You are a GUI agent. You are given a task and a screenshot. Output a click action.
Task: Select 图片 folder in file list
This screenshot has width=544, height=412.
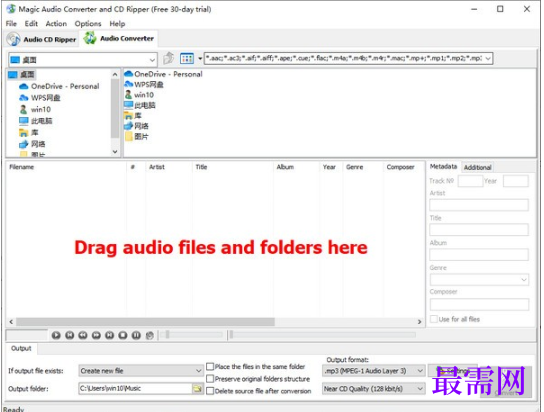point(136,136)
